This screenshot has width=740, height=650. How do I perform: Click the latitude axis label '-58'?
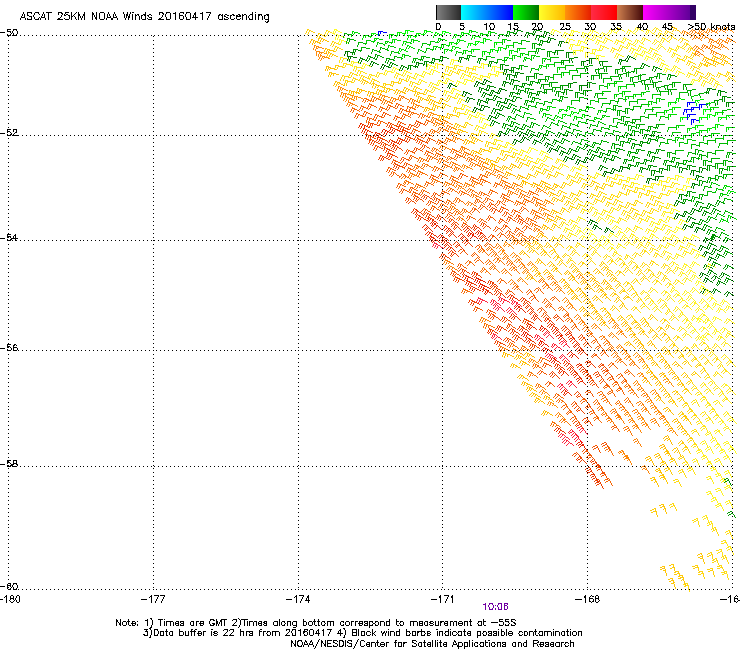(9, 464)
